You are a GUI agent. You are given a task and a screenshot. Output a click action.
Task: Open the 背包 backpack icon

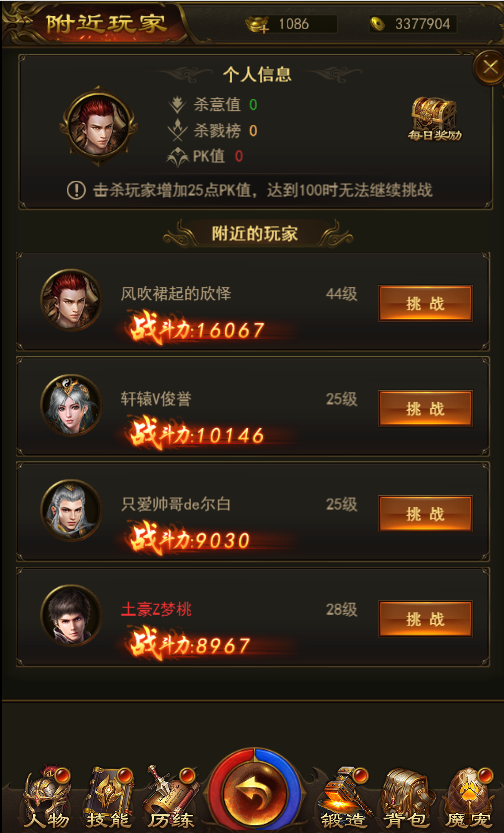click(x=406, y=798)
